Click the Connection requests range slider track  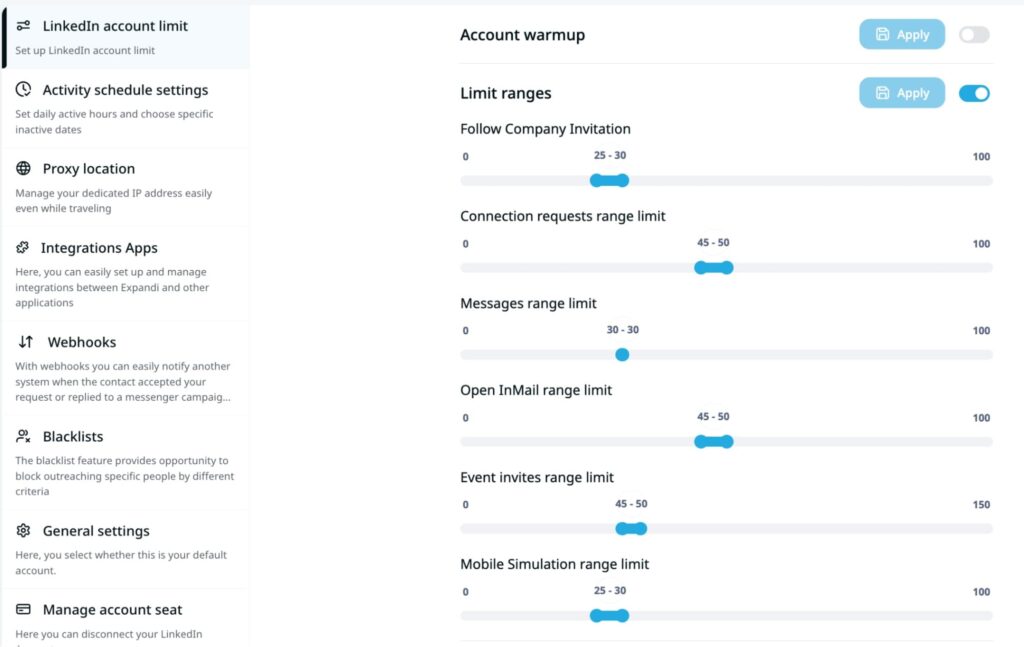850,268
